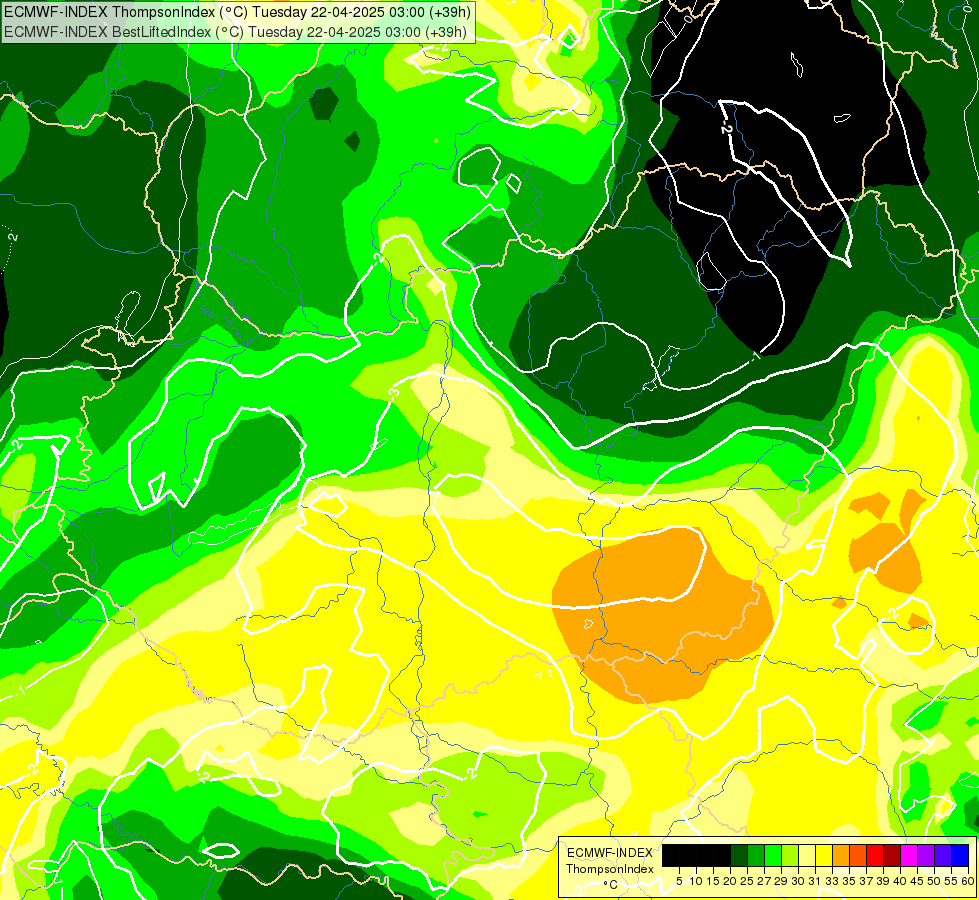
Task: Select the violet 45–50 legend swatch
Action: 927,856
